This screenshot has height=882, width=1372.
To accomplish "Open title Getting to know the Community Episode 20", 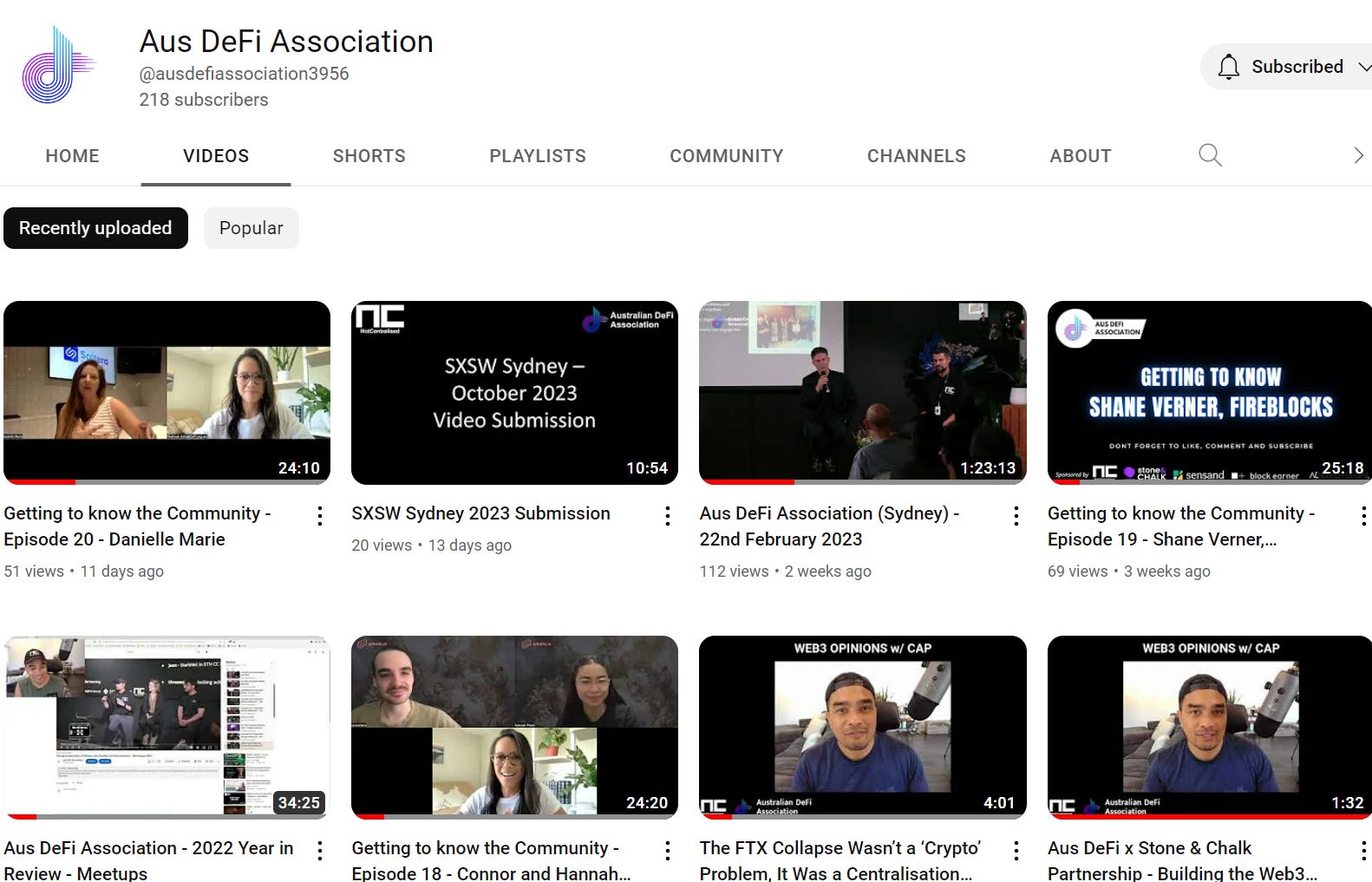I will point(138,526).
